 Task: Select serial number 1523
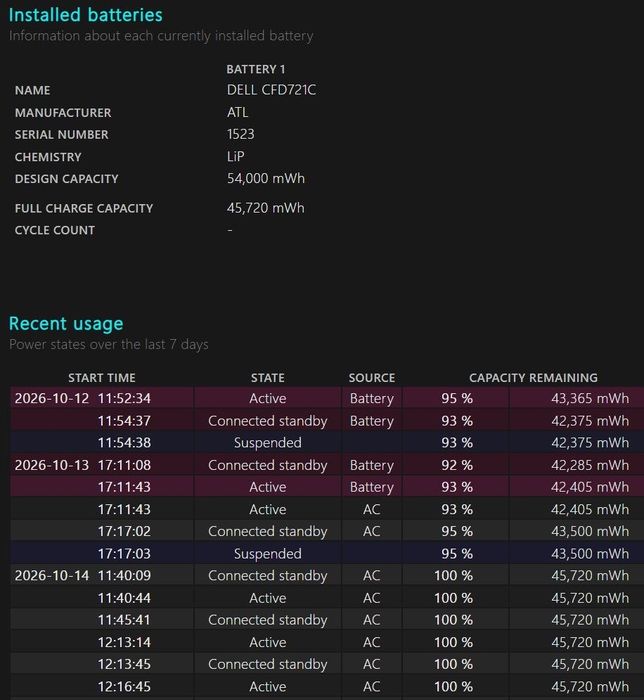pos(241,134)
